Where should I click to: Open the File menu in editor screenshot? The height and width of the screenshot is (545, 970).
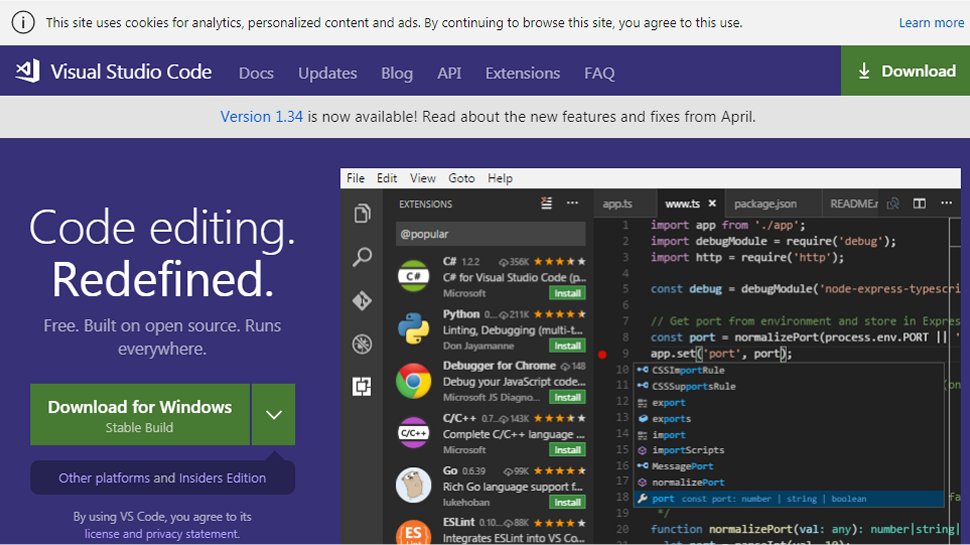[x=355, y=178]
